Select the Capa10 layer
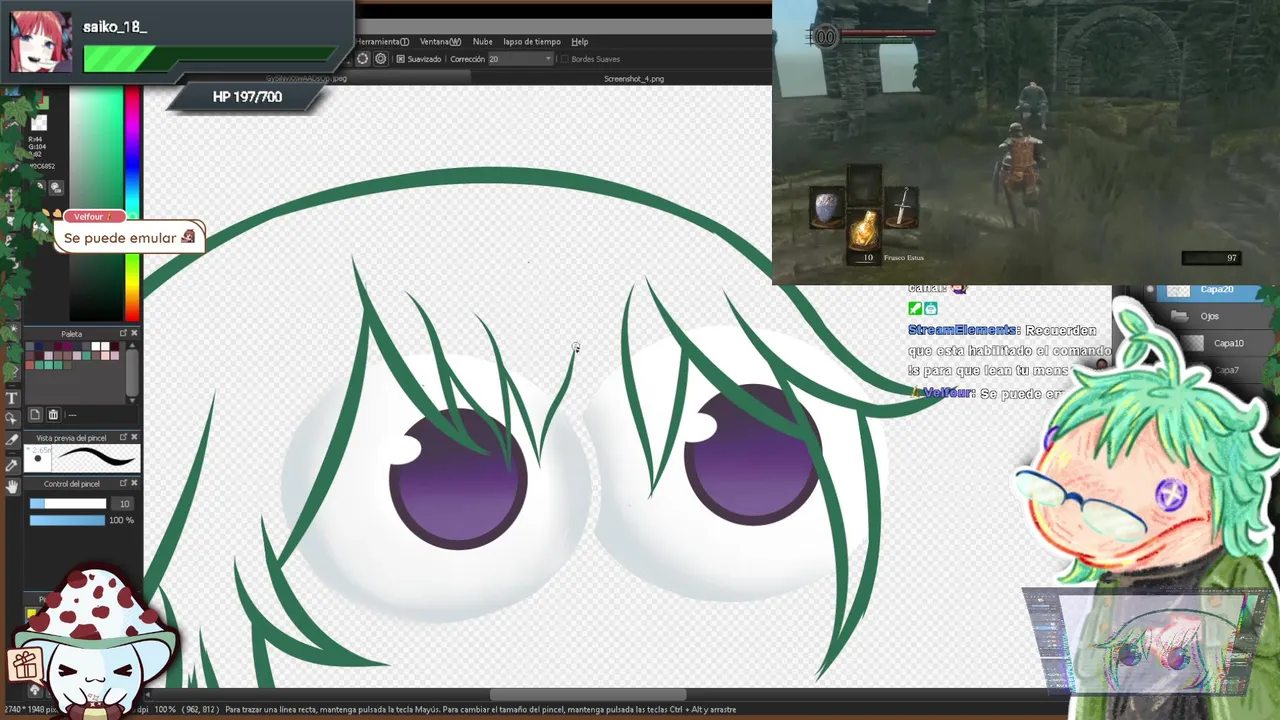The height and width of the screenshot is (720, 1280). click(x=1228, y=343)
